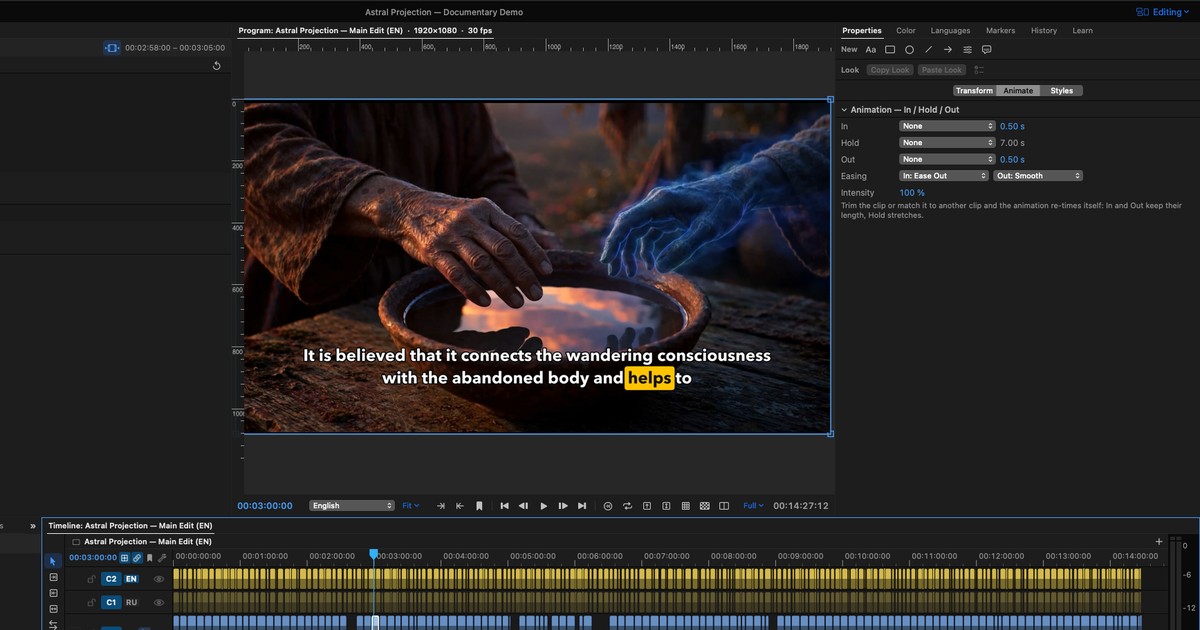This screenshot has width=1200, height=630.
Task: Select the new arrow shape tool
Action: (947, 49)
